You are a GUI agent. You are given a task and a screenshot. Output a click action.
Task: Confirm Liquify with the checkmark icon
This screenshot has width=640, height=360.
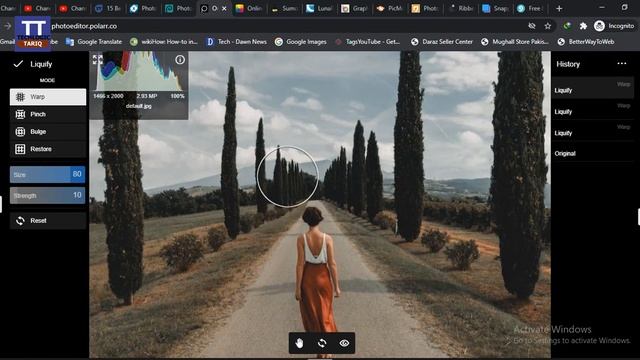(18, 64)
